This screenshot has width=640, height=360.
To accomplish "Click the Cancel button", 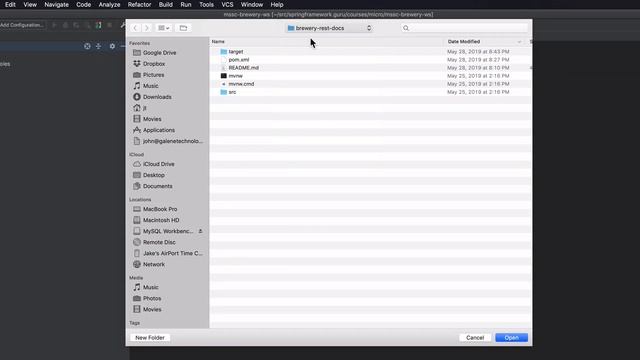I will click(475, 338).
